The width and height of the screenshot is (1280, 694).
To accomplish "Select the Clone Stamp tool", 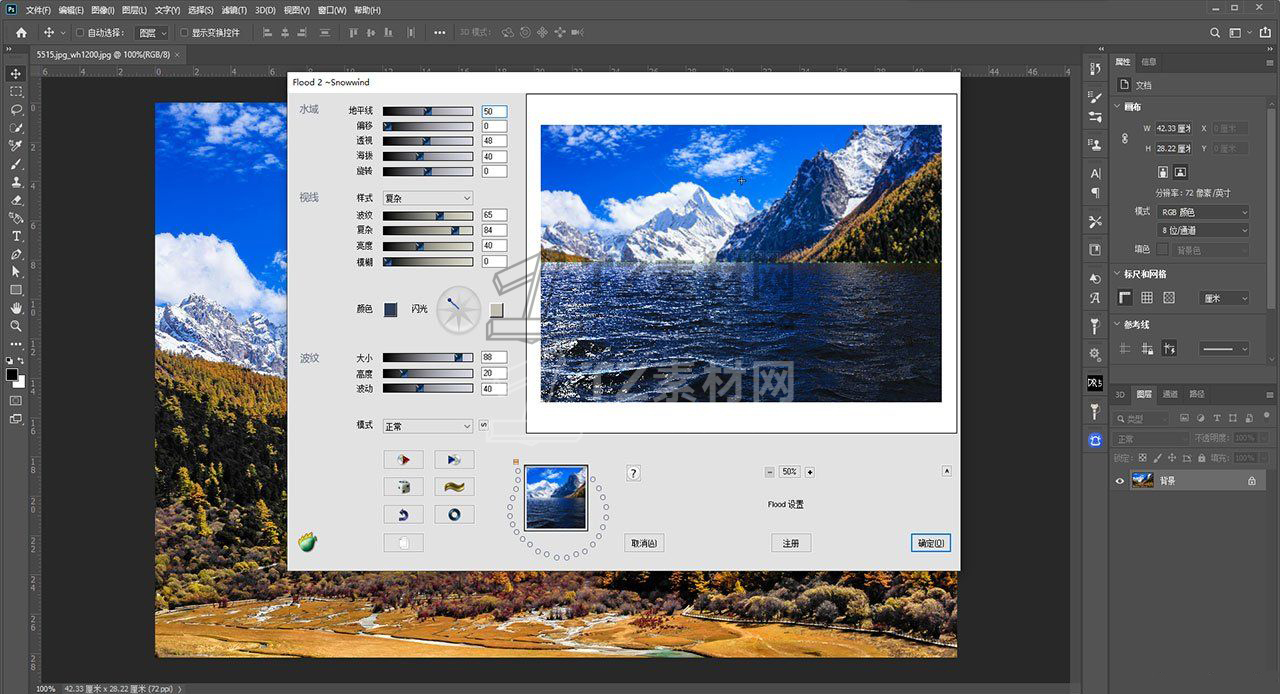I will [x=16, y=182].
